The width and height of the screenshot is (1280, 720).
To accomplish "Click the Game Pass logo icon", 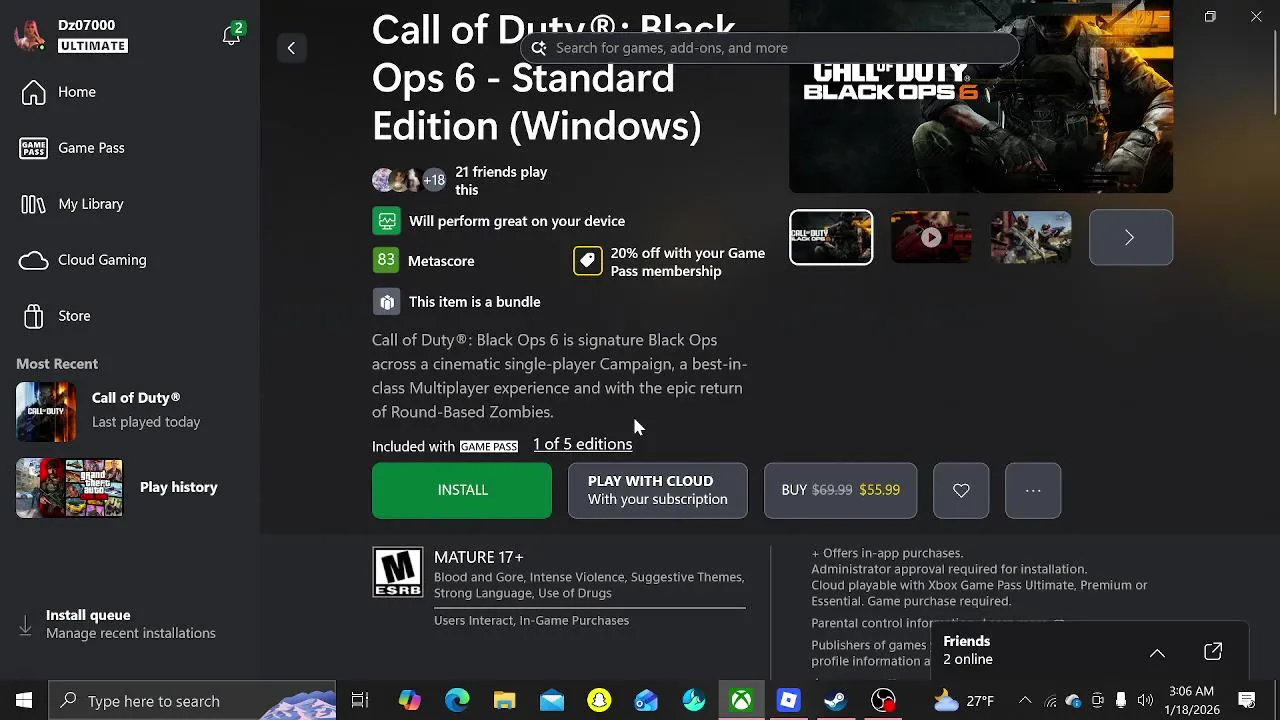I will point(33,148).
